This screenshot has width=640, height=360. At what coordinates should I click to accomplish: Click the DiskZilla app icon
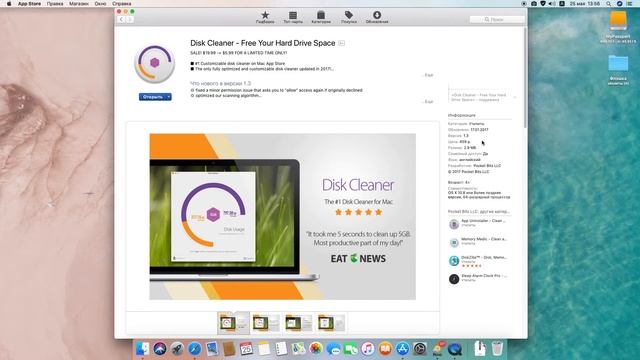454,261
